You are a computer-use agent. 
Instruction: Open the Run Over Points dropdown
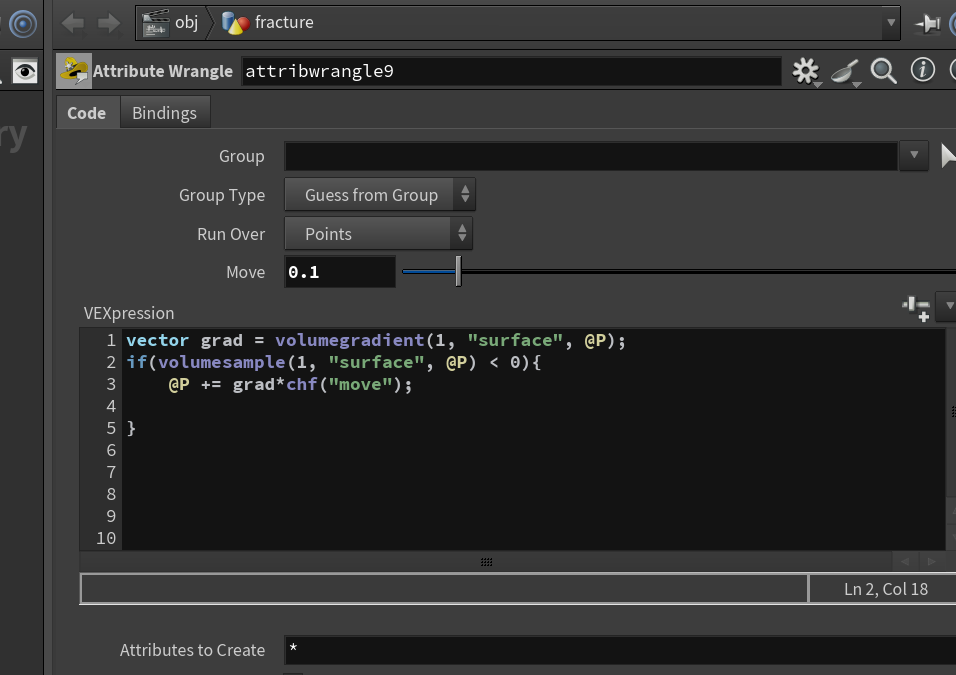[x=378, y=234]
